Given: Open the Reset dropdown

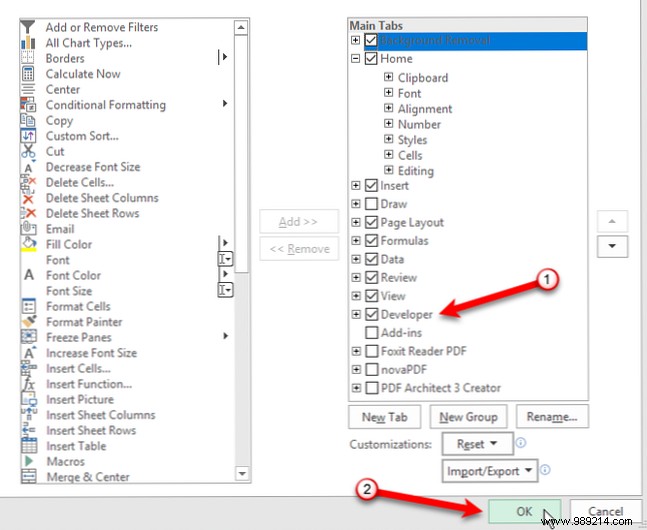Looking at the screenshot, I should click(477, 444).
